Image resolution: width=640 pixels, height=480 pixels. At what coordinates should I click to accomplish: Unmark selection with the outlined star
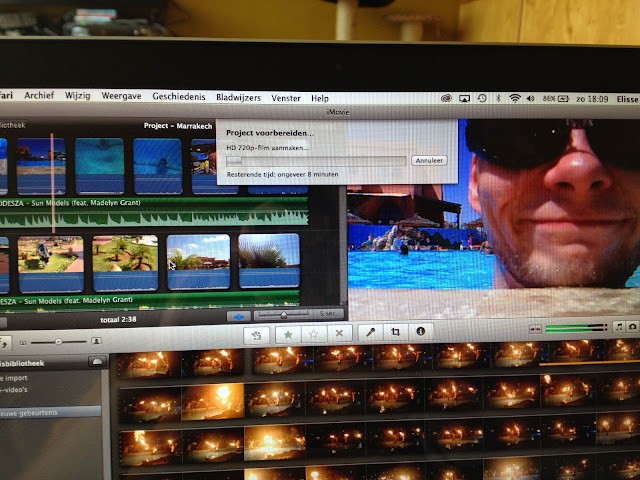(313, 334)
